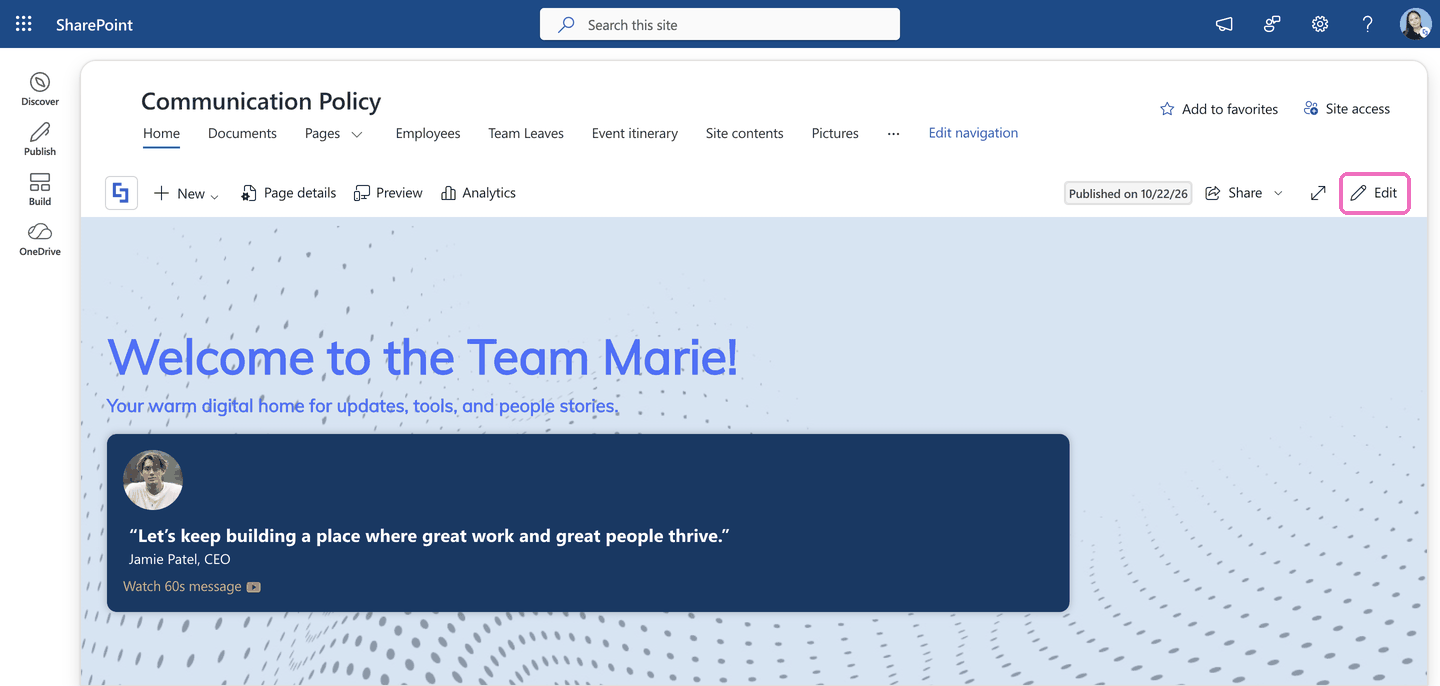
Task: Open Publish in the left rail
Action: pos(40,139)
